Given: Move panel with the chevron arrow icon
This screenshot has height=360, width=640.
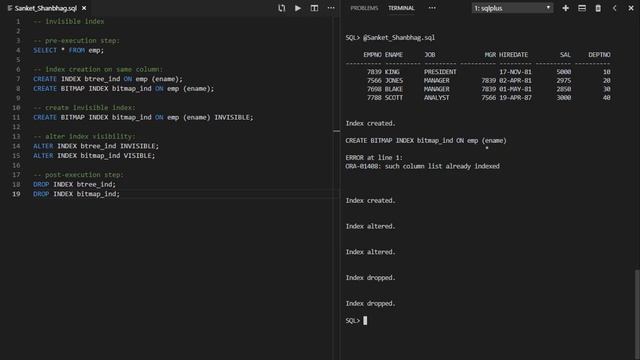Looking at the screenshot, I should point(614,8).
